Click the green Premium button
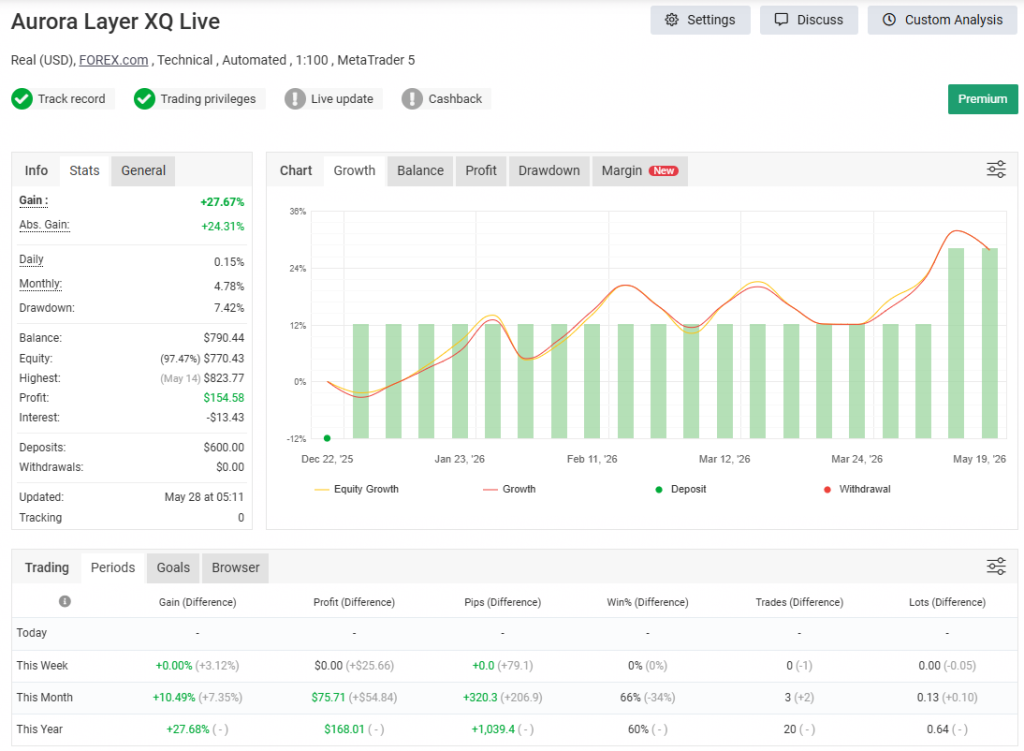The image size is (1024, 751). click(982, 99)
